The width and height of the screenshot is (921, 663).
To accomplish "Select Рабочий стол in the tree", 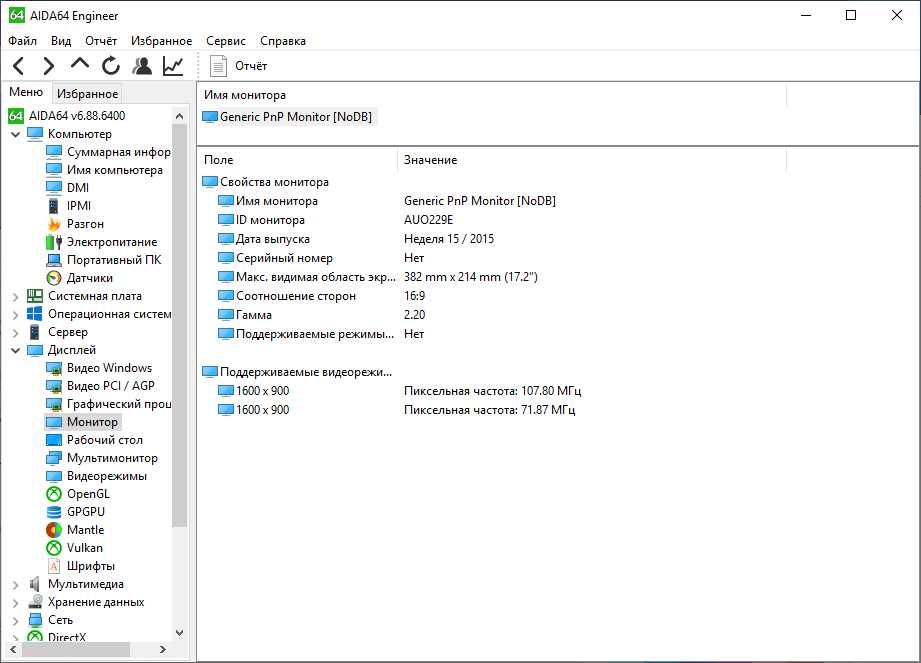I will tap(105, 440).
